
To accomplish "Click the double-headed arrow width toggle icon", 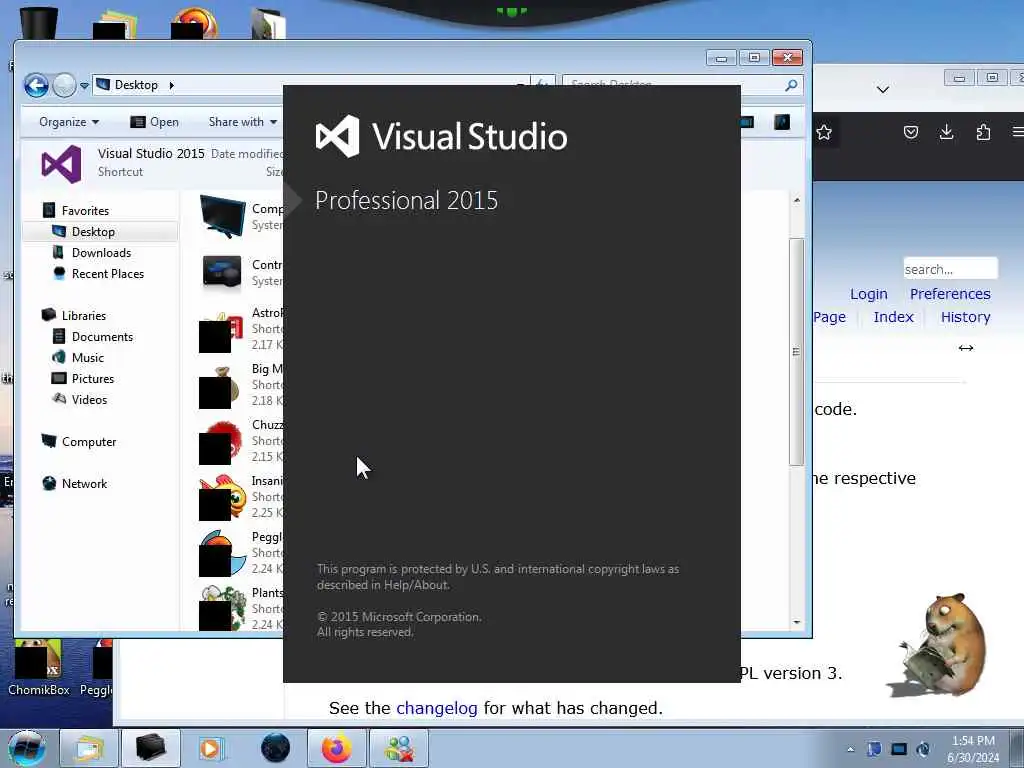I will 966,348.
